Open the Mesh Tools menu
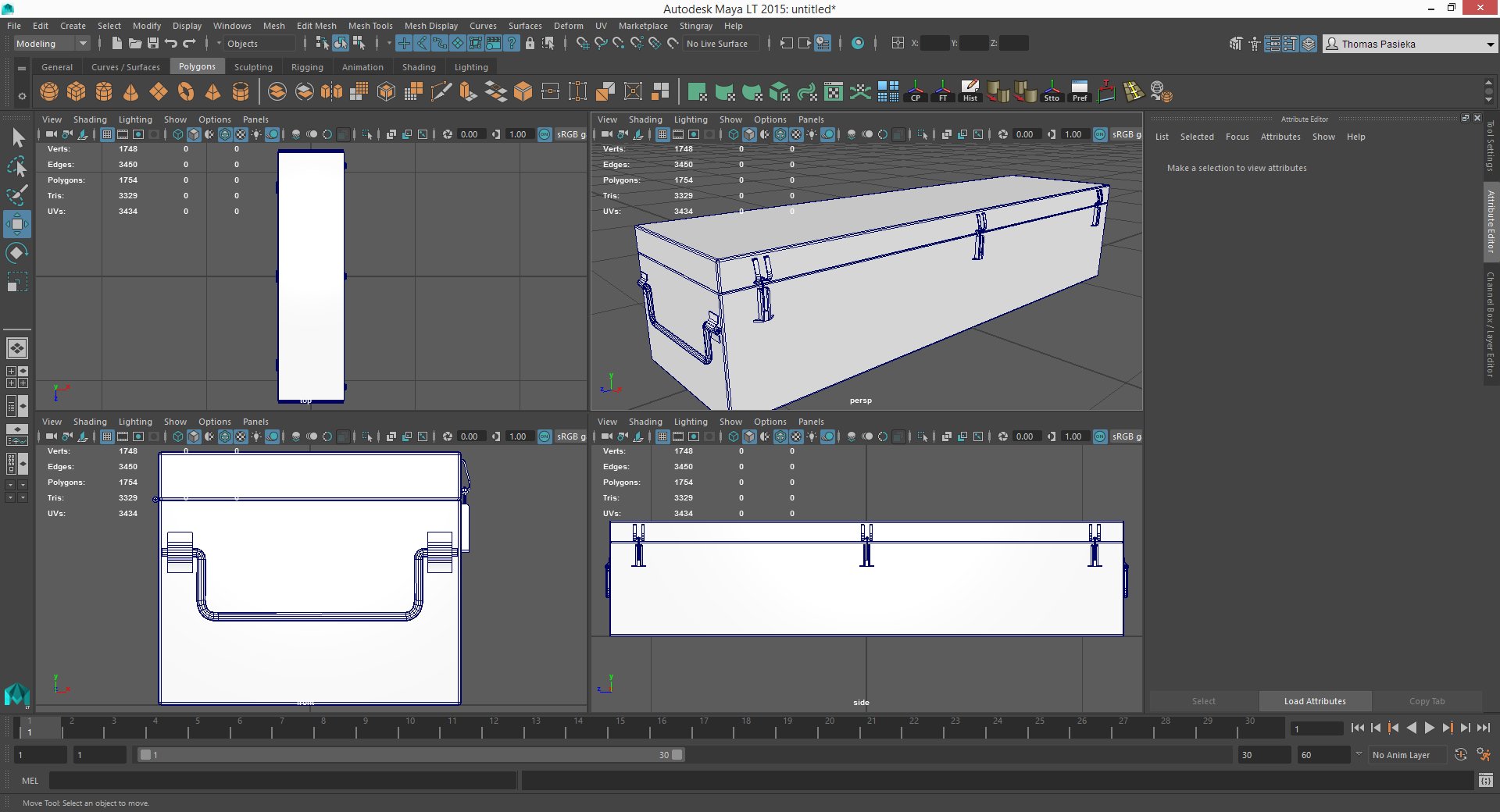Viewport: 1500px width, 812px height. point(370,26)
